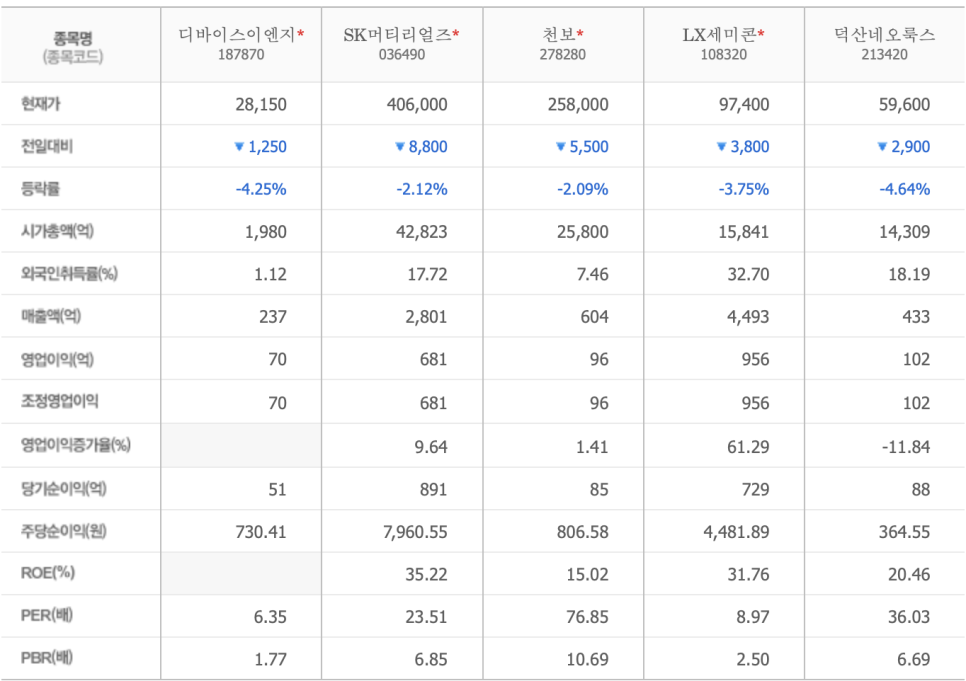The height and width of the screenshot is (681, 966).
Task: Select the 조정영업이익 row label
Action: (59, 401)
